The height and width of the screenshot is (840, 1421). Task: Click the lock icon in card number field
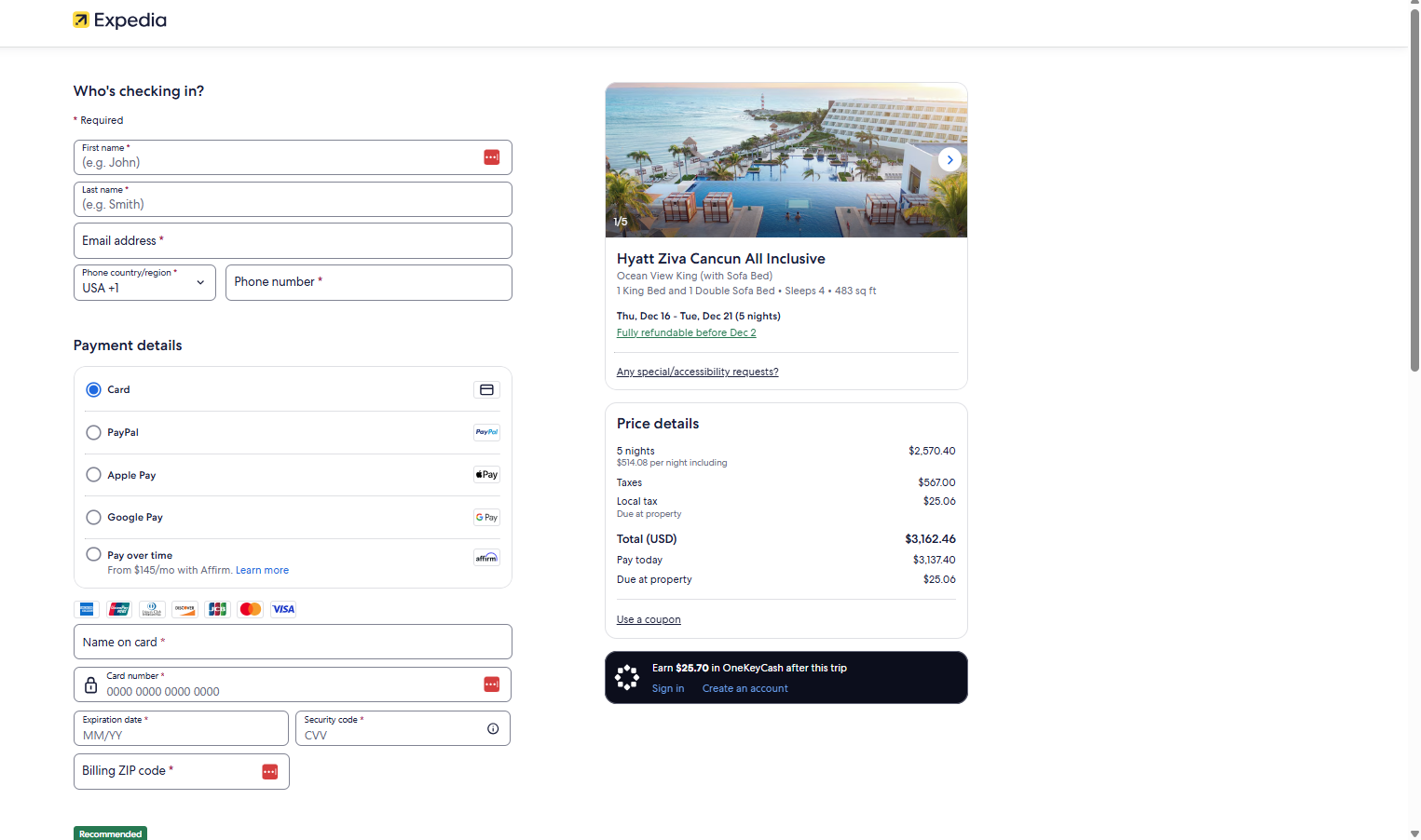click(x=90, y=685)
